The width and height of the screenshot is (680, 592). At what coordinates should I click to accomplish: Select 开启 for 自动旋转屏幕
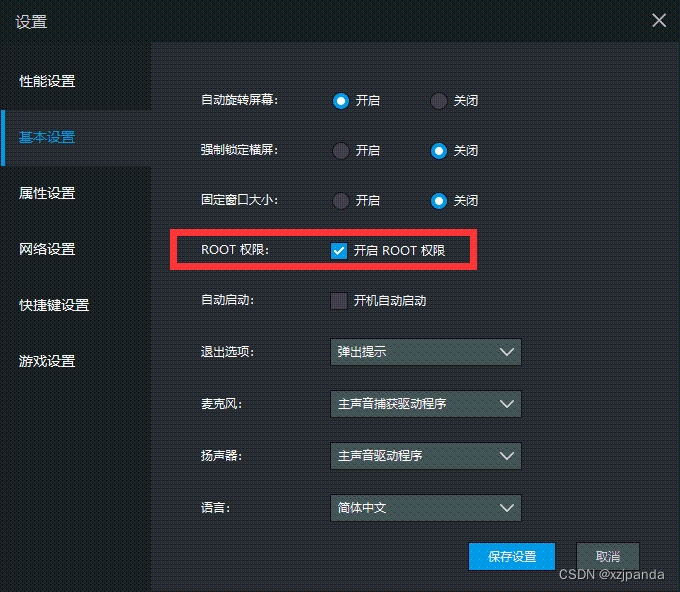pos(341,101)
